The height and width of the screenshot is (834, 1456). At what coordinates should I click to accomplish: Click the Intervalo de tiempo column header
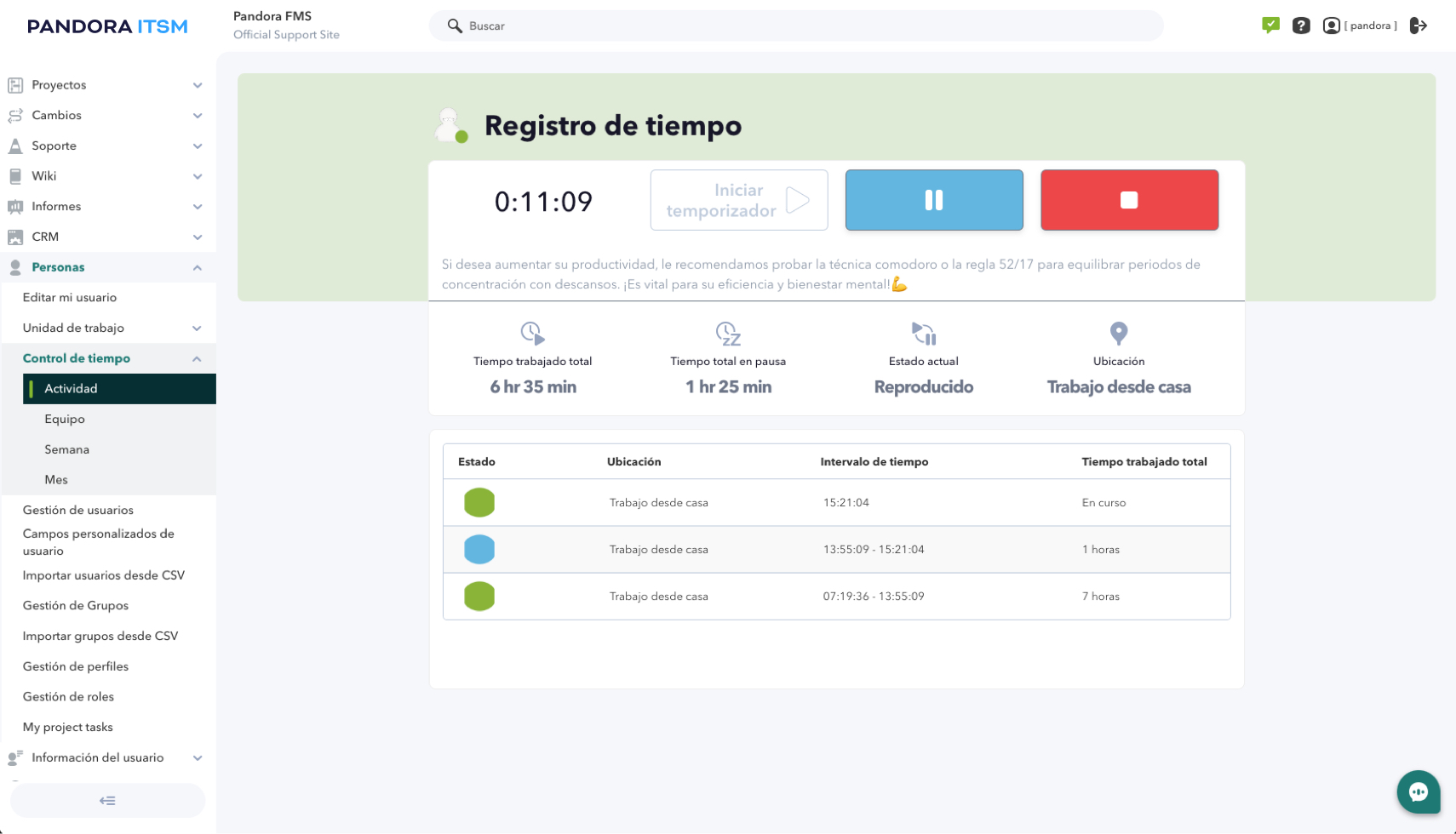(x=874, y=462)
